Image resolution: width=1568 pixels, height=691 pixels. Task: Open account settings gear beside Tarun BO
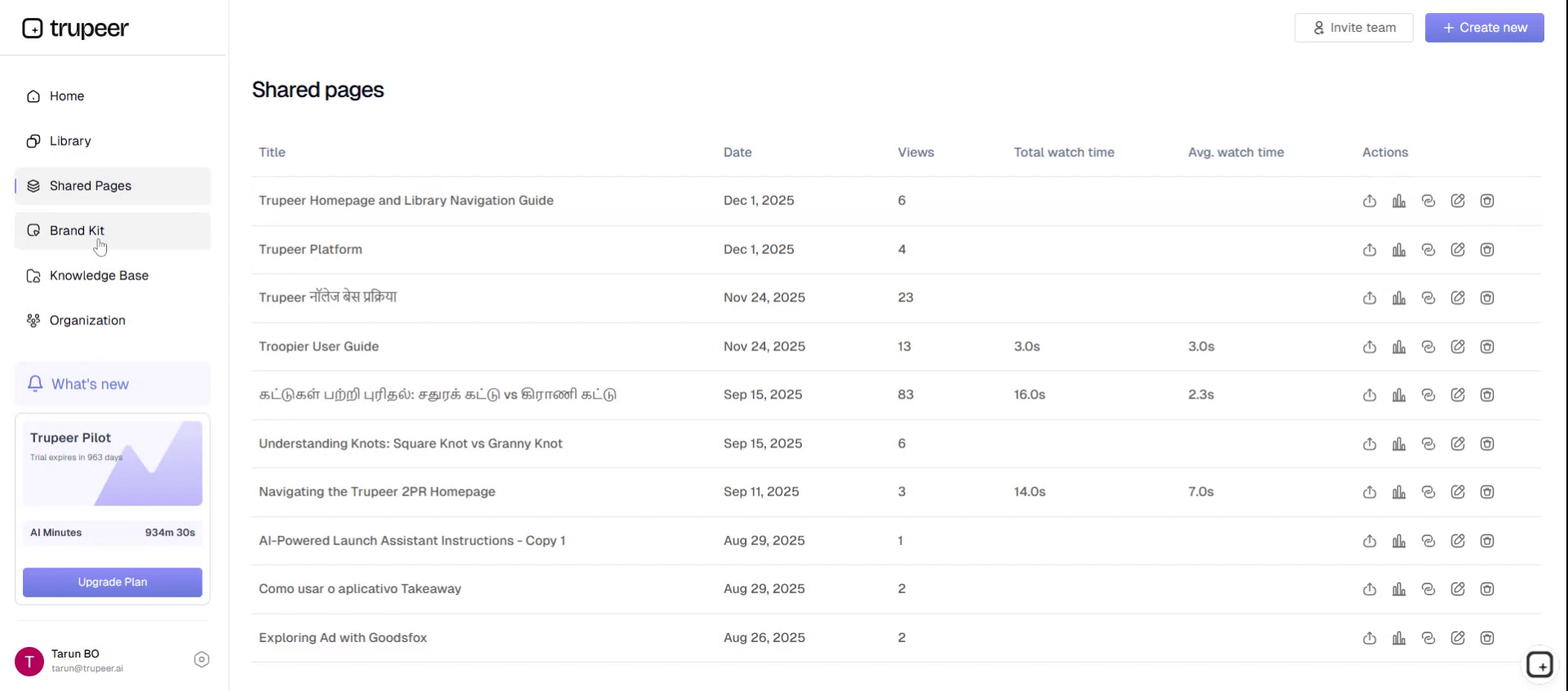[x=202, y=660]
